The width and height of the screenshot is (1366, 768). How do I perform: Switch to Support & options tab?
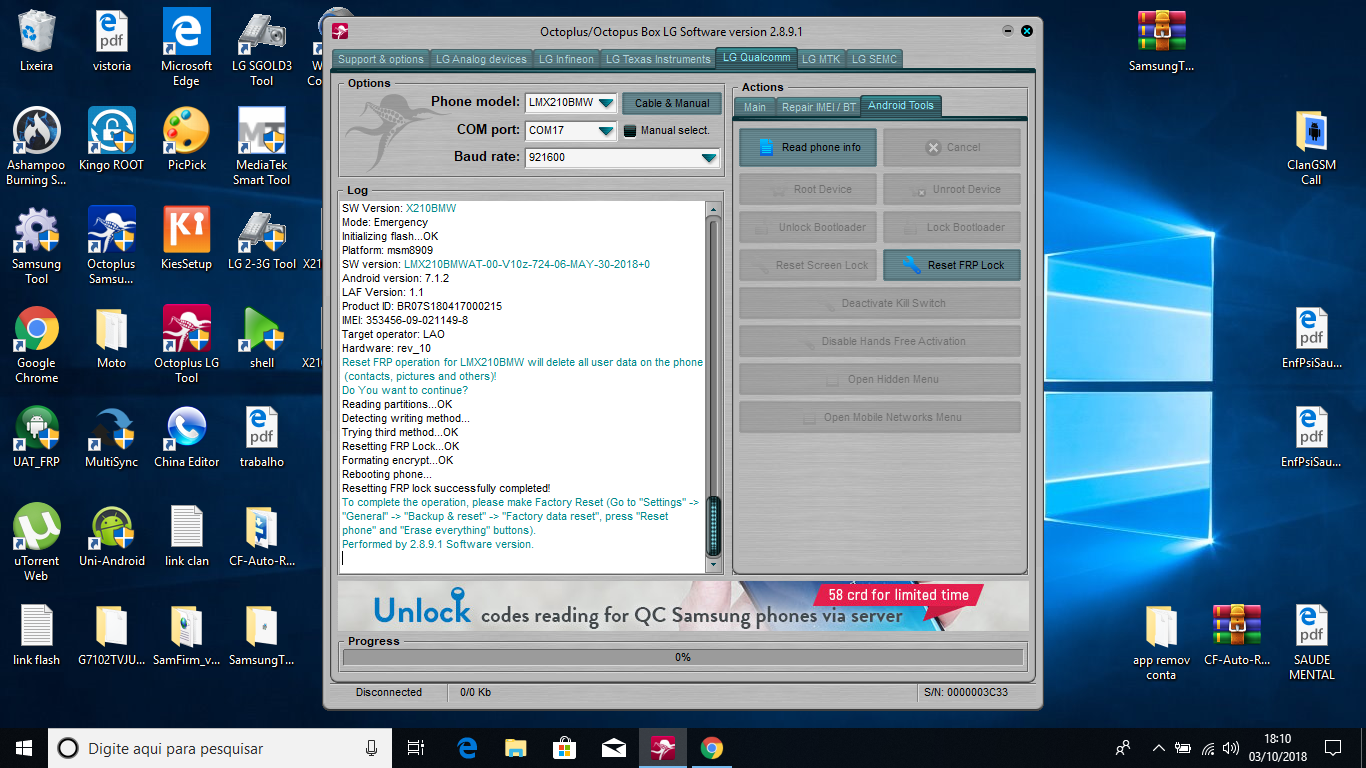(381, 59)
